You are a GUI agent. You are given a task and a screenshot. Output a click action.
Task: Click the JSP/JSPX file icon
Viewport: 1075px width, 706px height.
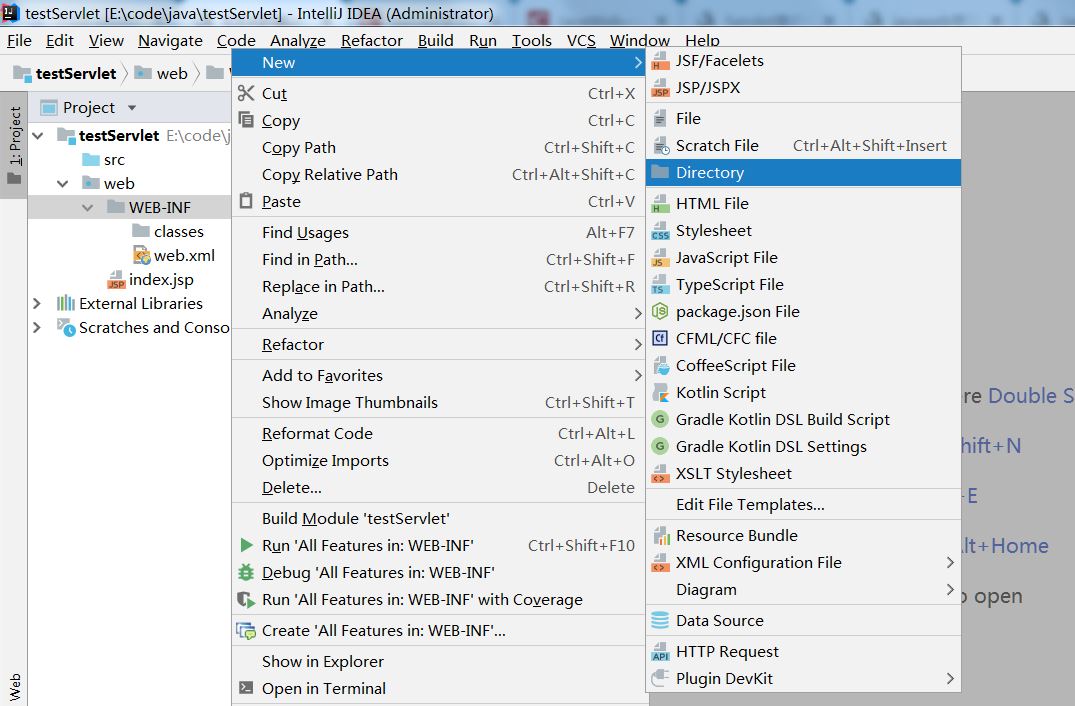coord(660,87)
